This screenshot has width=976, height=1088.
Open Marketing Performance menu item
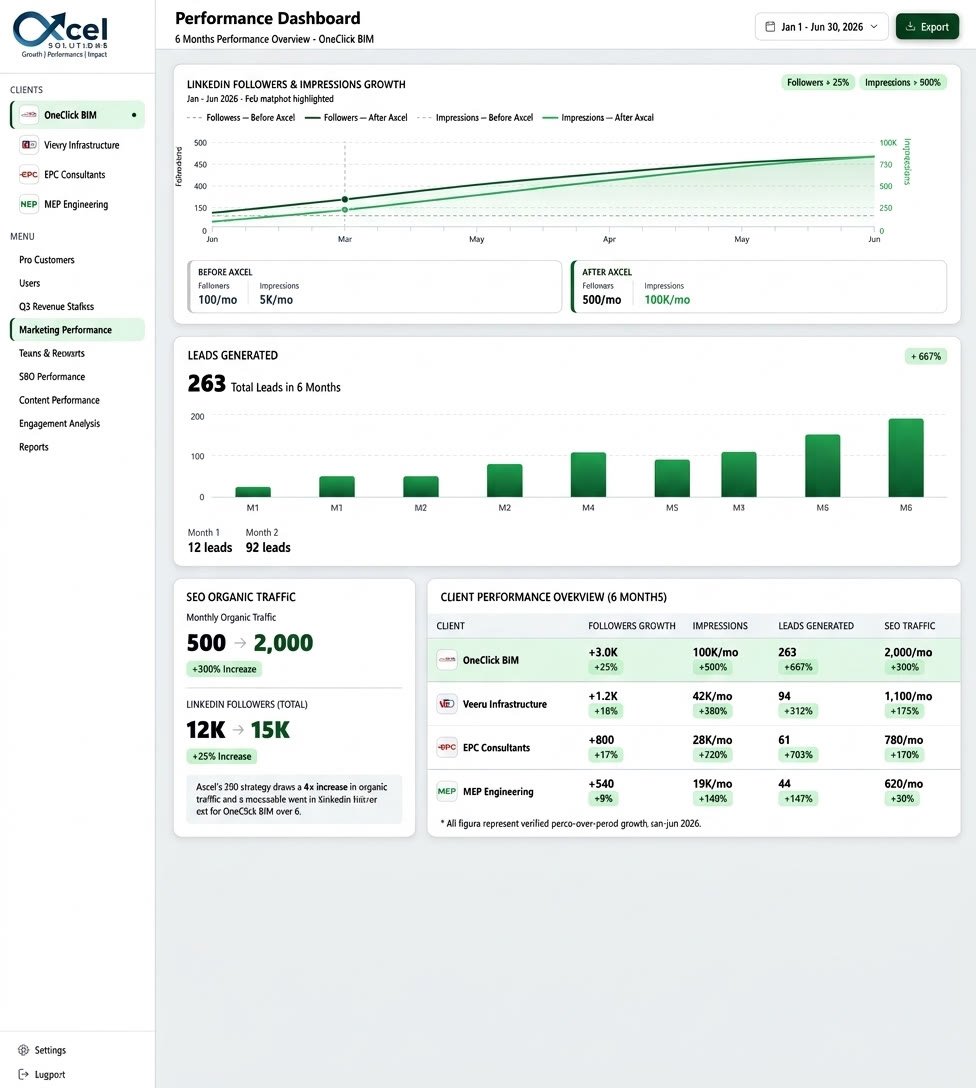(77, 330)
